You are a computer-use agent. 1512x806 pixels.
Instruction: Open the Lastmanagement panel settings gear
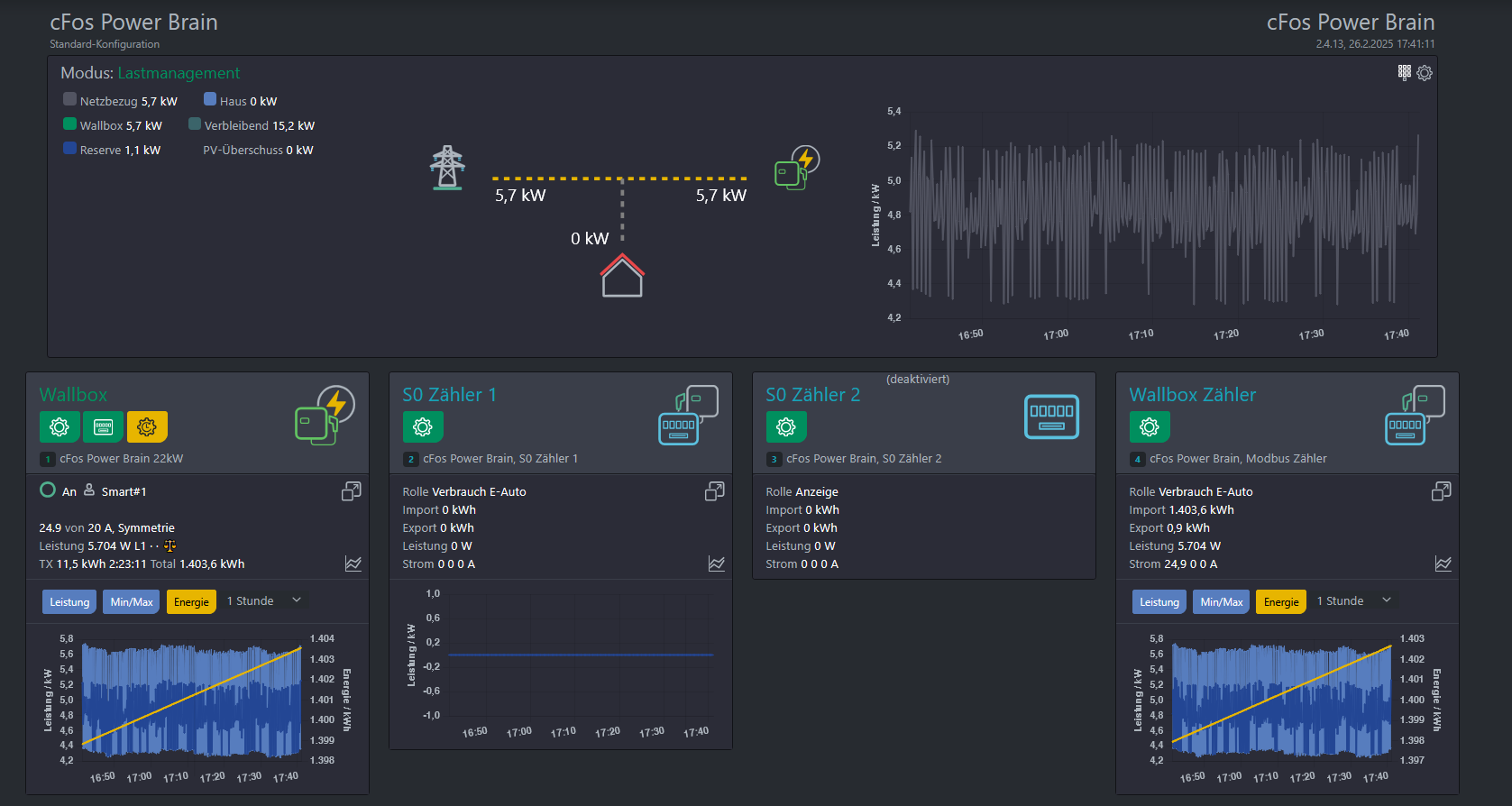pos(1425,73)
